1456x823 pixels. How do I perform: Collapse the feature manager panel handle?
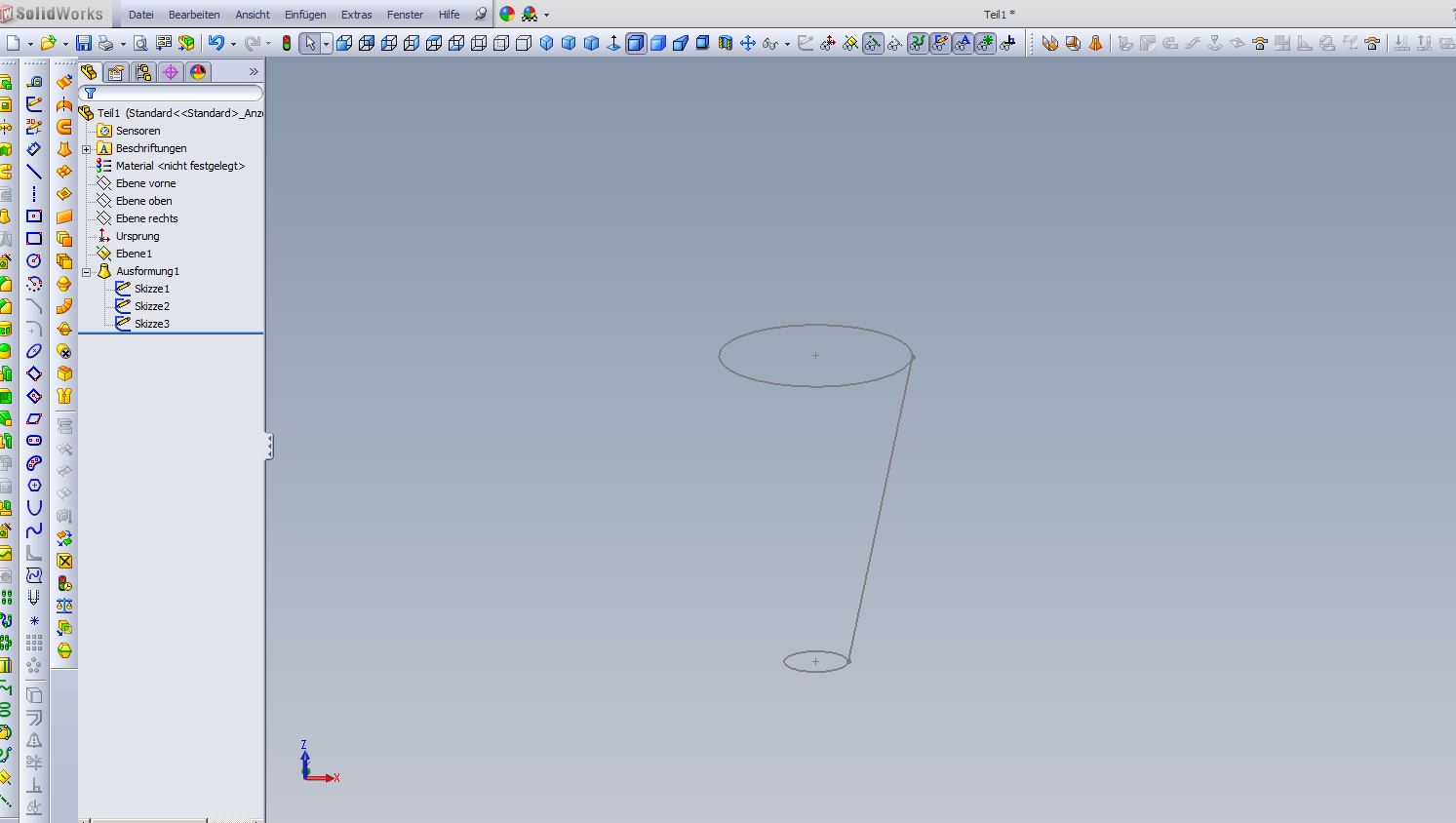point(269,447)
